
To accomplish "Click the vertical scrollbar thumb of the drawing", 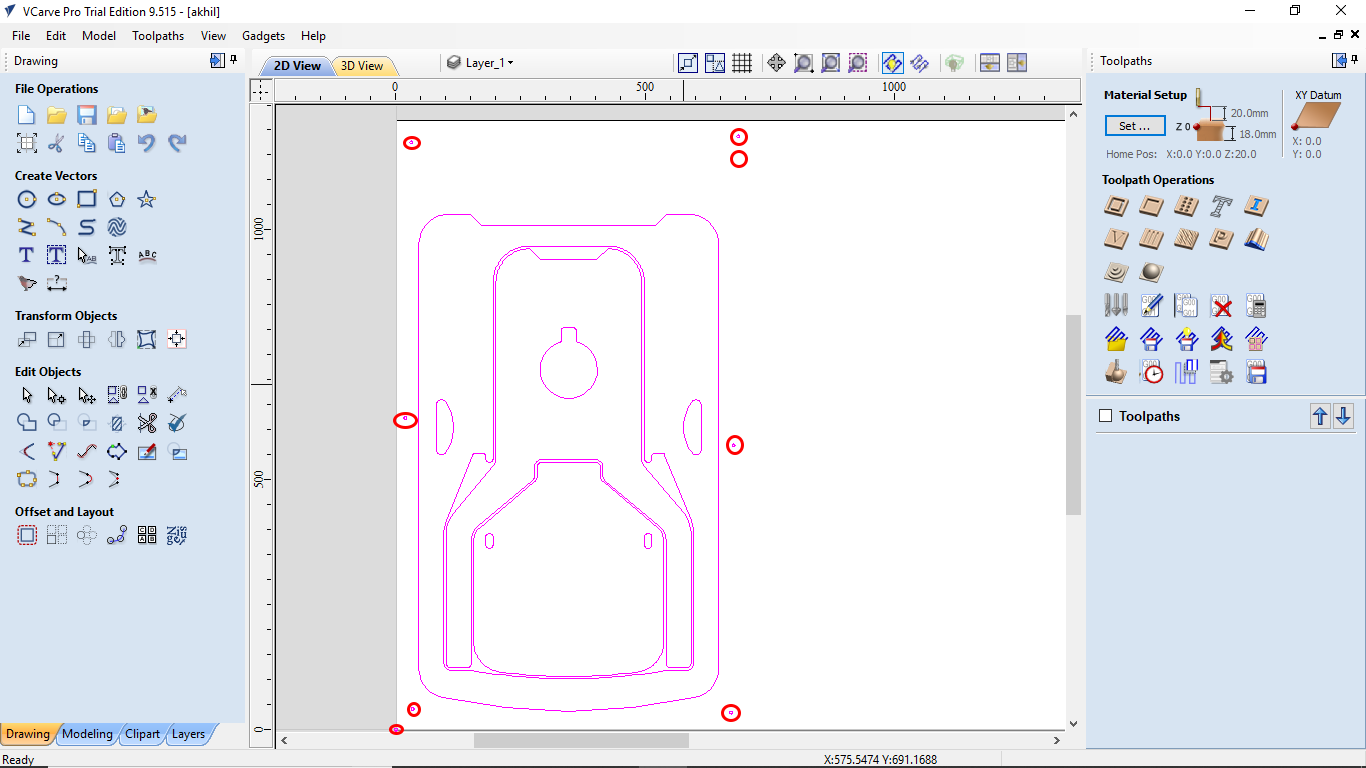I will coord(1073,415).
